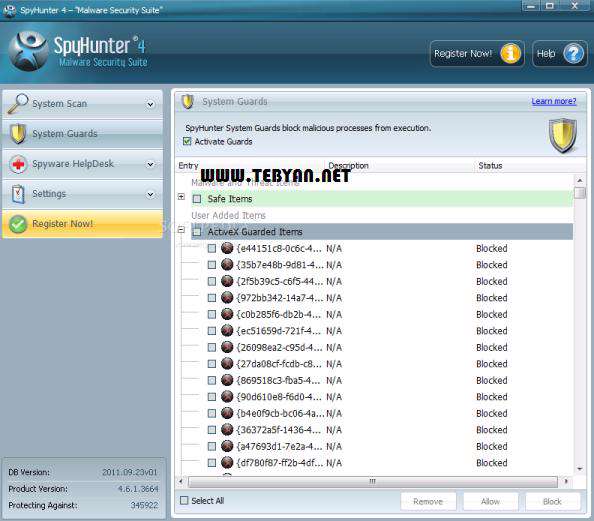This screenshot has height=521, width=594.
Task: Collapse the ActiveX Guarded Items node
Action: (181, 230)
